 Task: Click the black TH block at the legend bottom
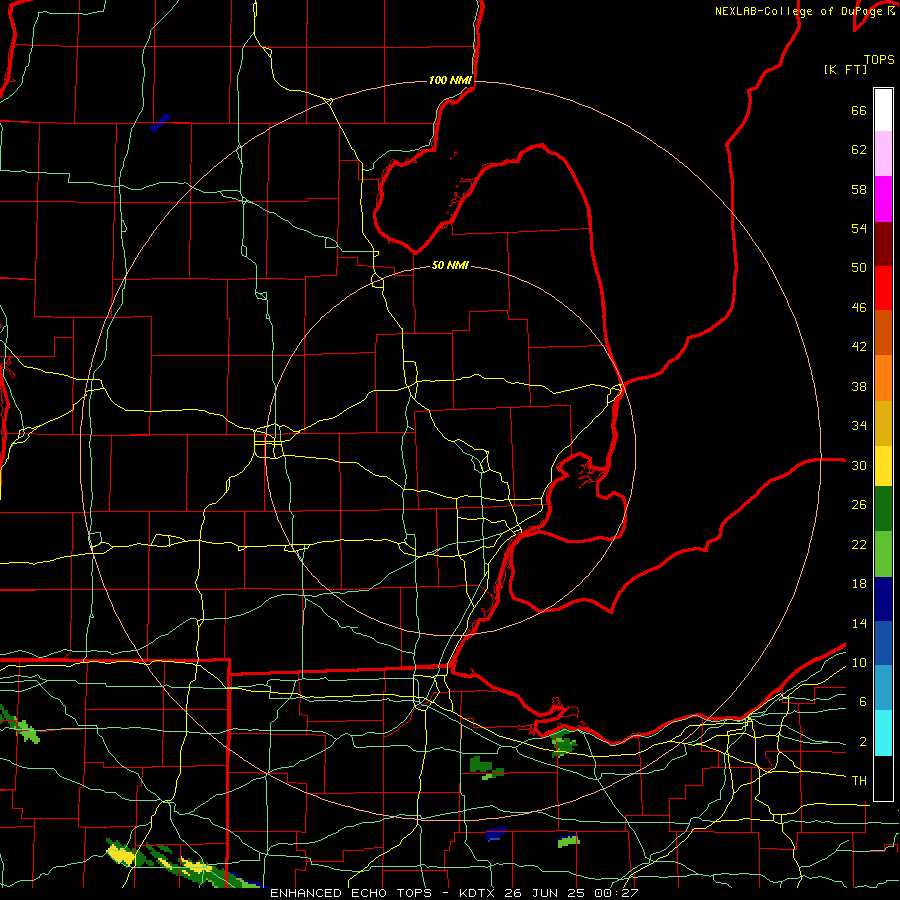pyautogui.click(x=883, y=778)
